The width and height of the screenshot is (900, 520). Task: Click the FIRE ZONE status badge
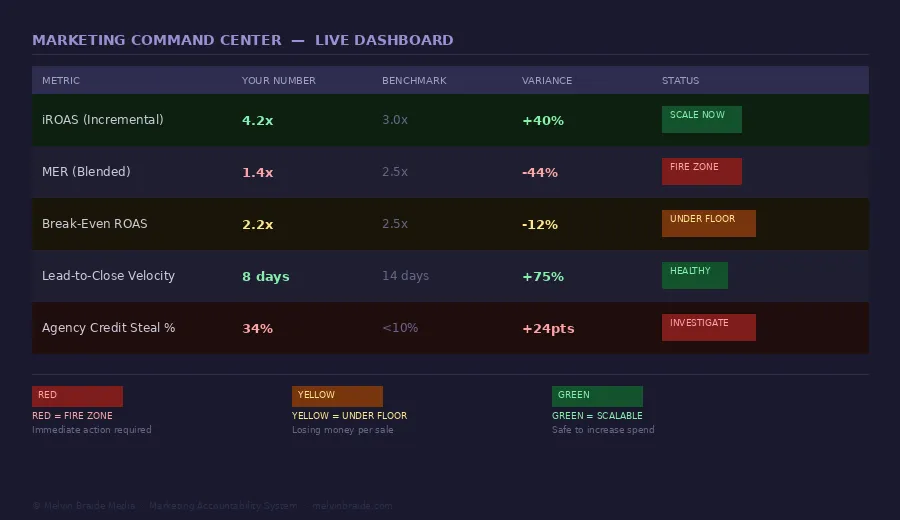701,171
